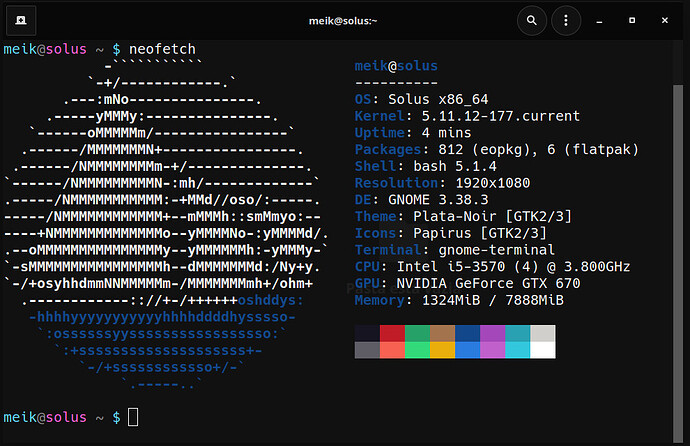Image resolution: width=690 pixels, height=446 pixels.
Task: Close the meik@solus terminal window
Action: [x=665, y=20]
